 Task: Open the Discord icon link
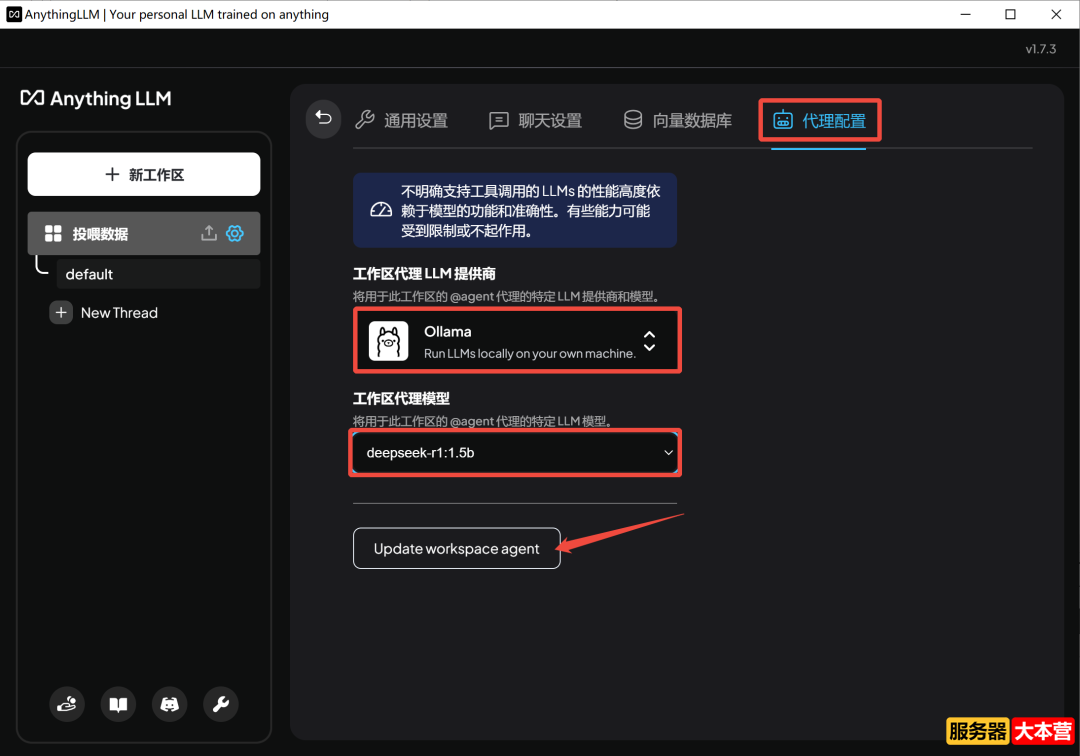point(169,704)
